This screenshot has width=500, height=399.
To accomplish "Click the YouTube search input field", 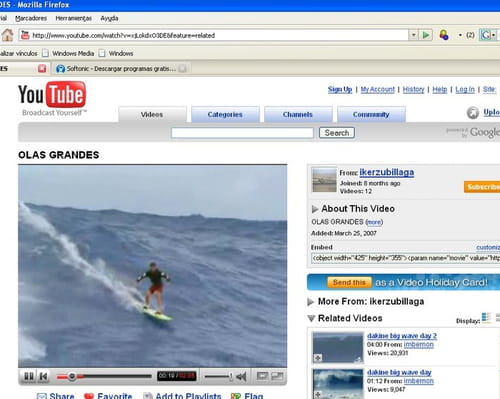I will [242, 133].
